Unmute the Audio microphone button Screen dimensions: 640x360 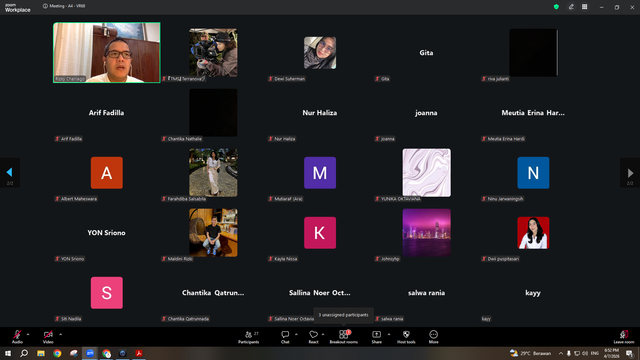[x=17, y=337]
